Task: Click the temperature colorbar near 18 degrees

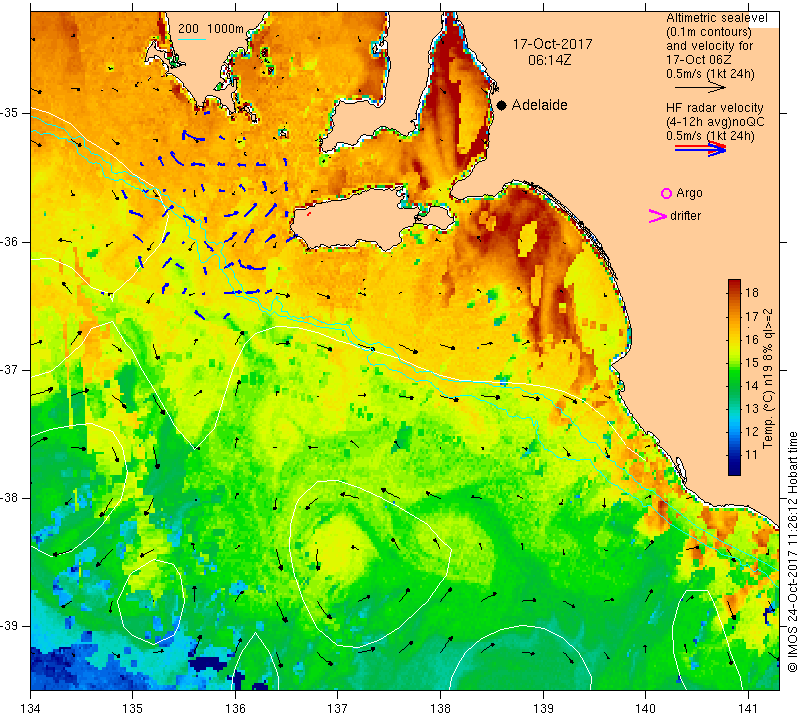Action: [734, 292]
